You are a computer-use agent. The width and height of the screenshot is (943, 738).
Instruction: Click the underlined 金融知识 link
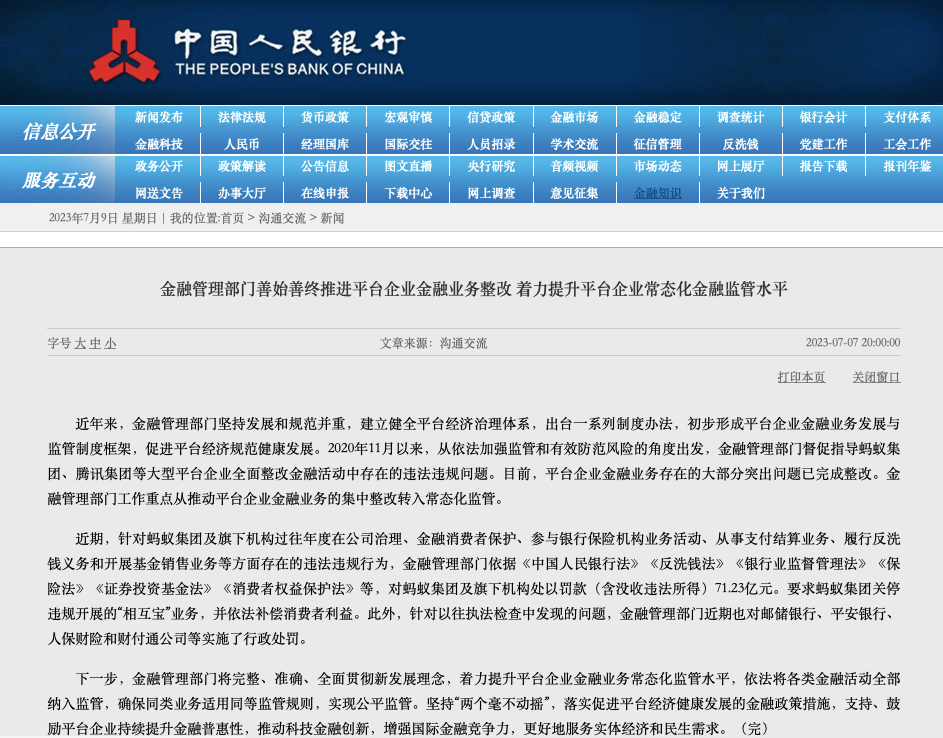click(657, 193)
